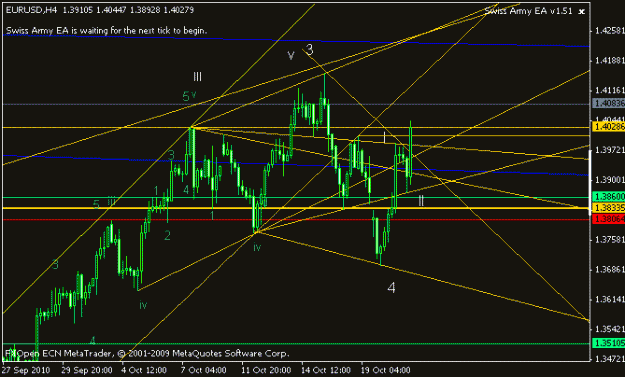Click the gray 1.40836 price tag

coord(609,104)
